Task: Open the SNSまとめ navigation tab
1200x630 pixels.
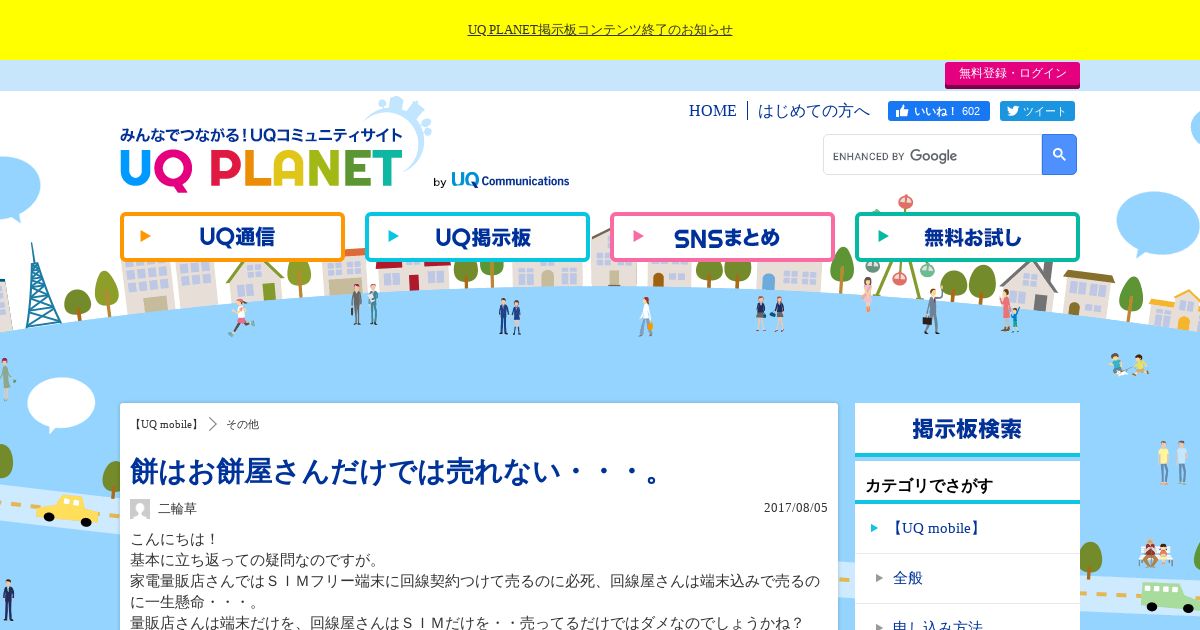Action: point(722,237)
